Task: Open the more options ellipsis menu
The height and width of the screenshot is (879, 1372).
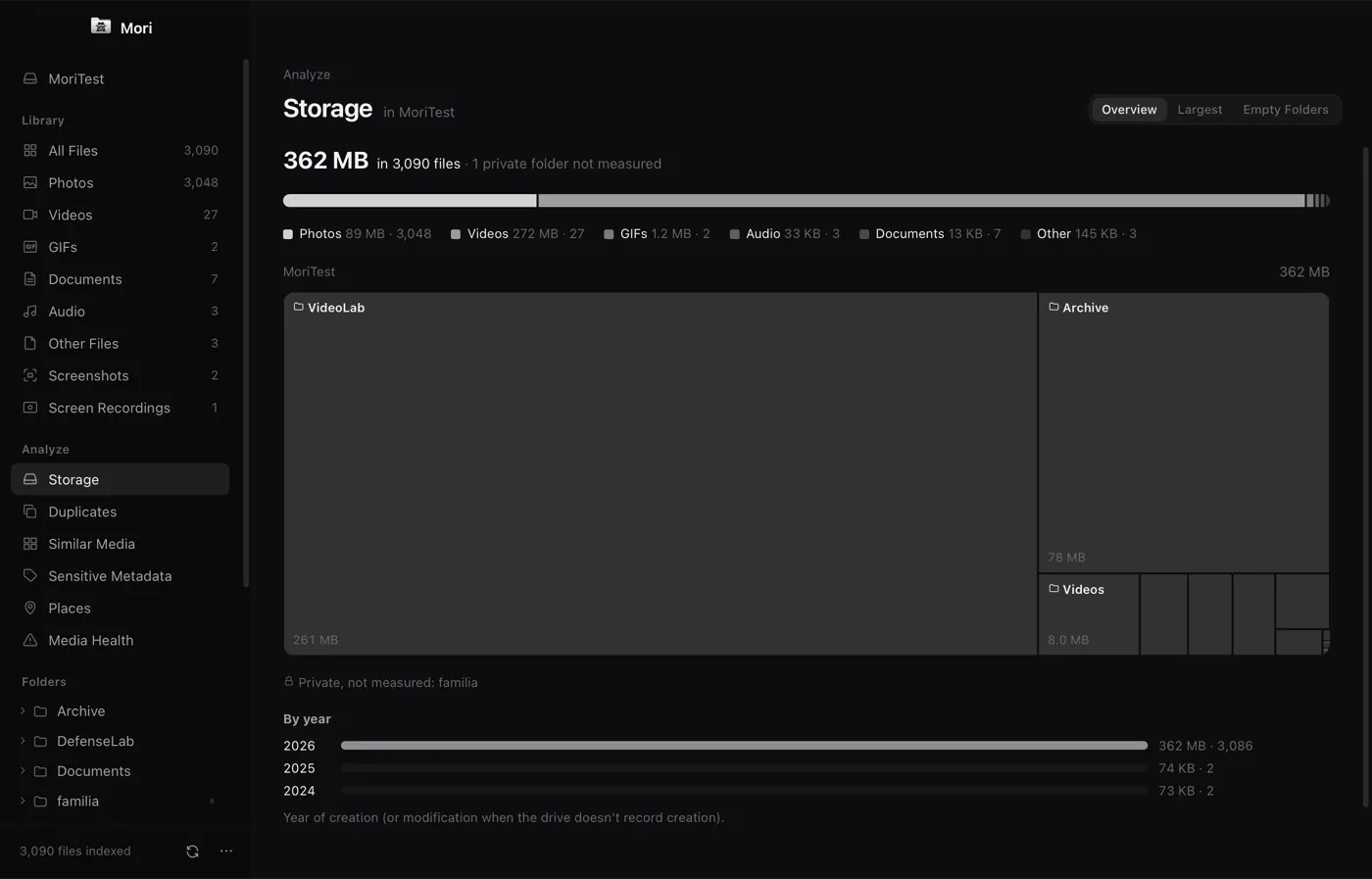Action: click(226, 852)
